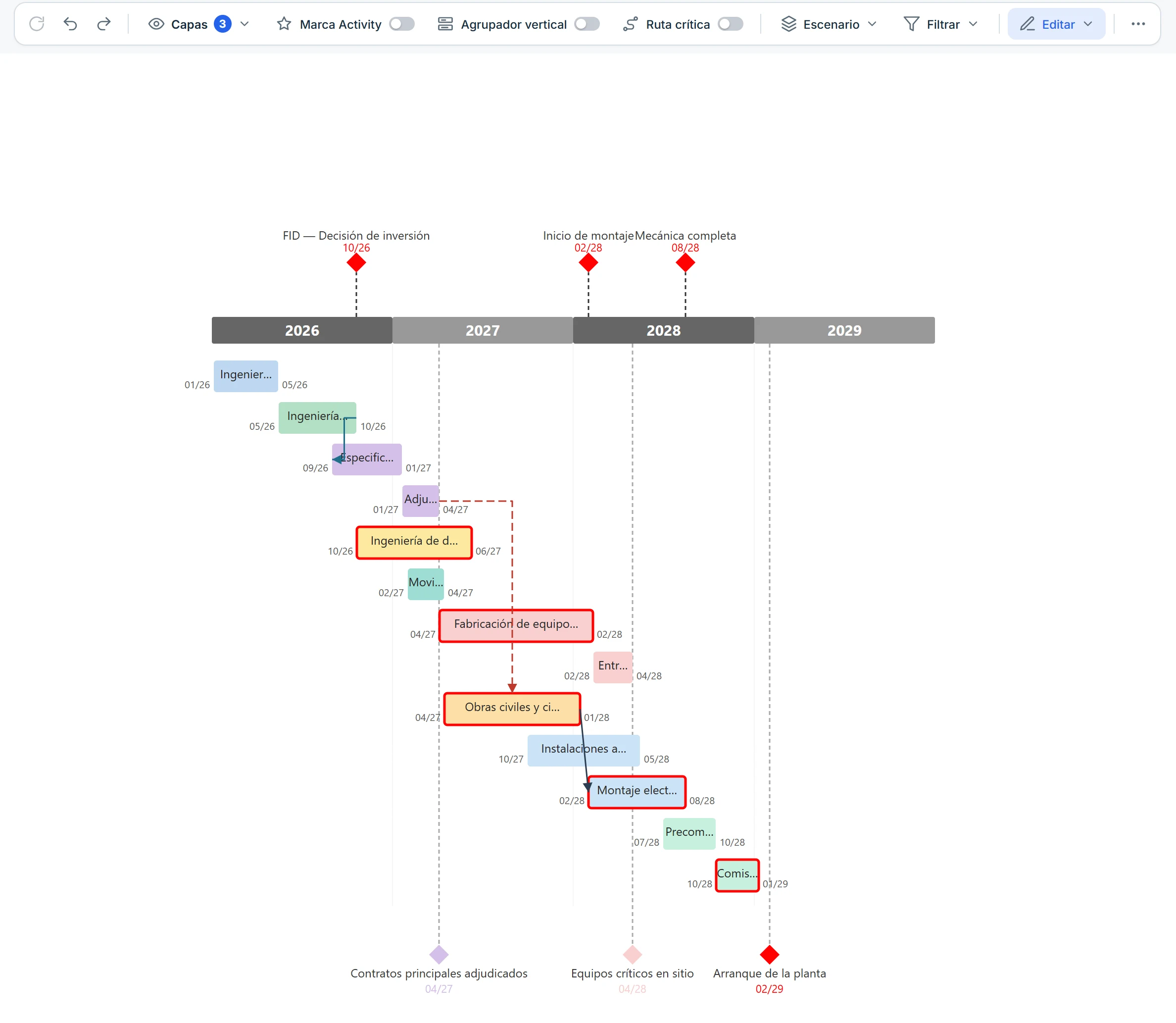Open the Filtrar dropdown chevron

974,24
